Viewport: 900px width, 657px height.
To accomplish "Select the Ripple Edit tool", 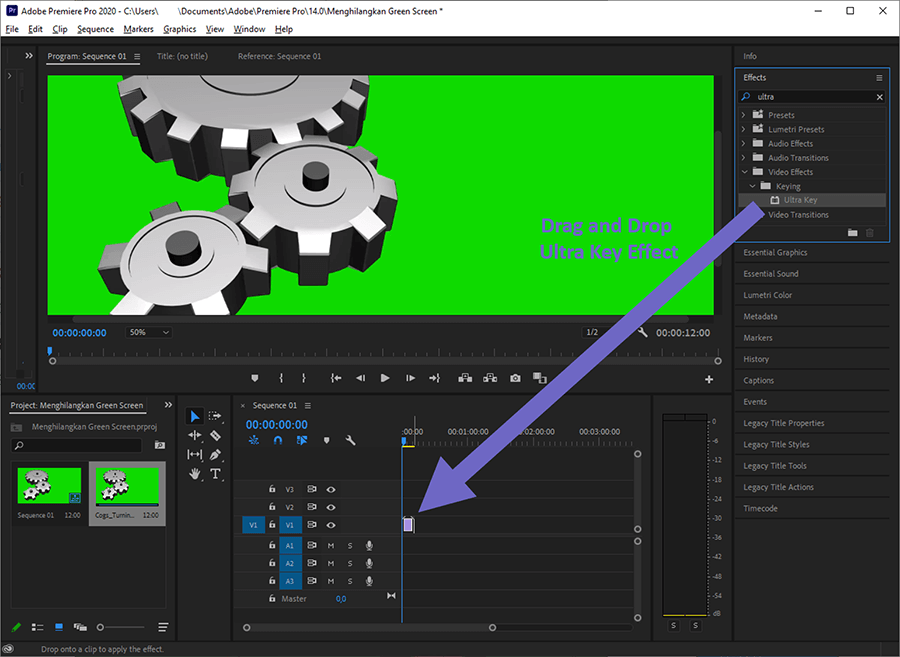I will click(195, 436).
